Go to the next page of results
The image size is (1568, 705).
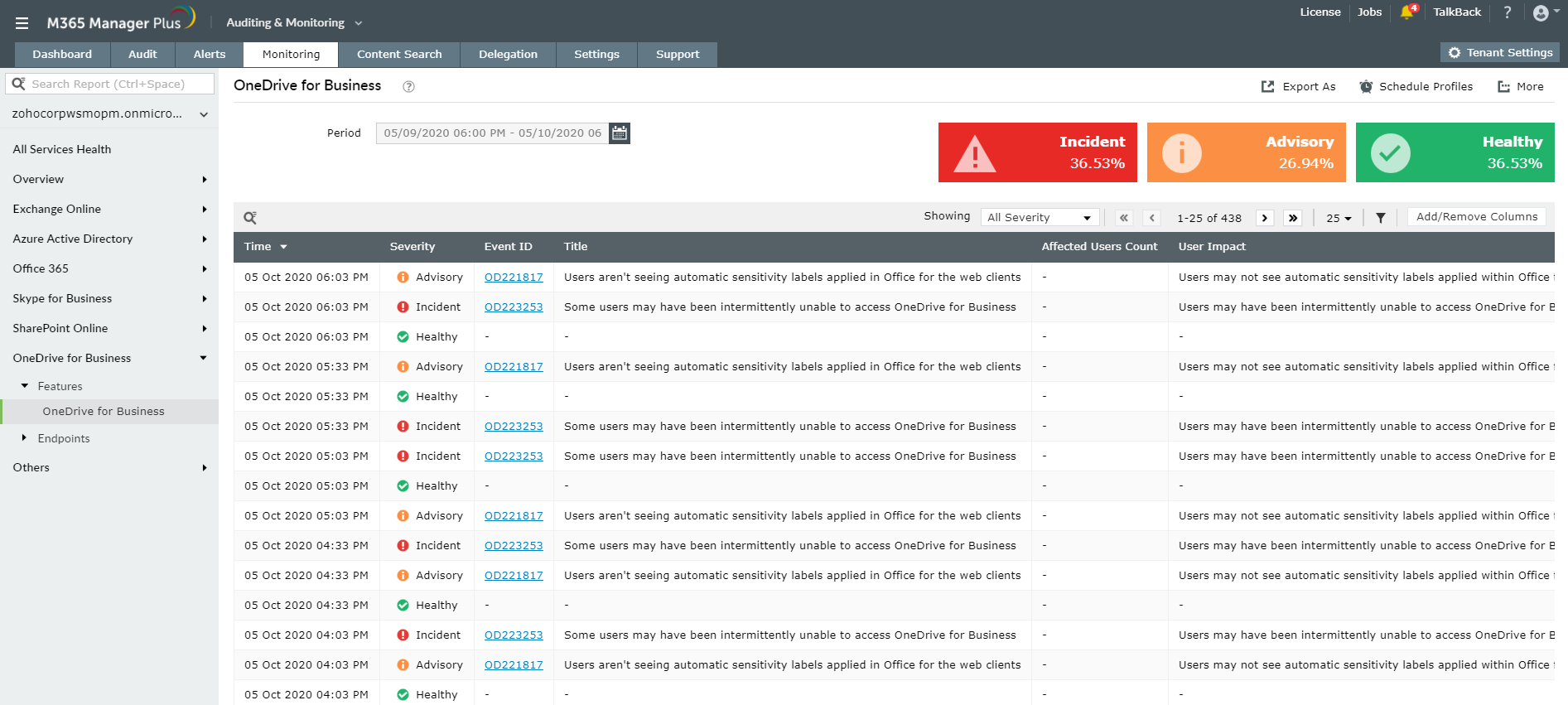click(1265, 218)
